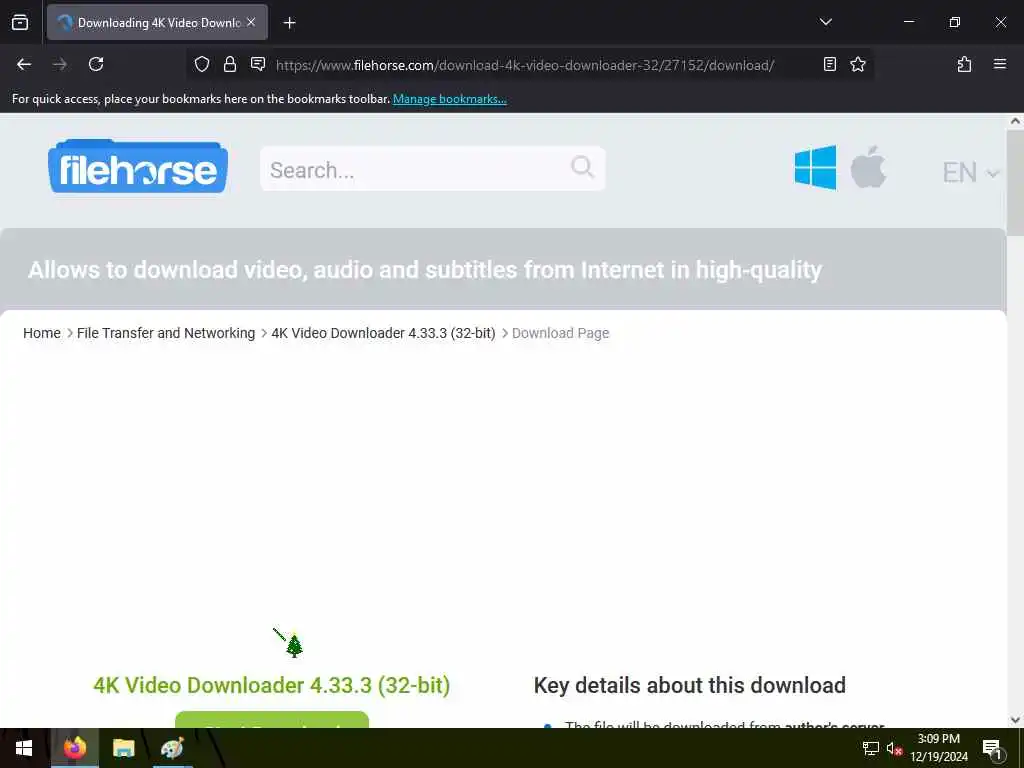Click the Firefox taskbar icon
This screenshot has height=768, width=1024.
74,748
